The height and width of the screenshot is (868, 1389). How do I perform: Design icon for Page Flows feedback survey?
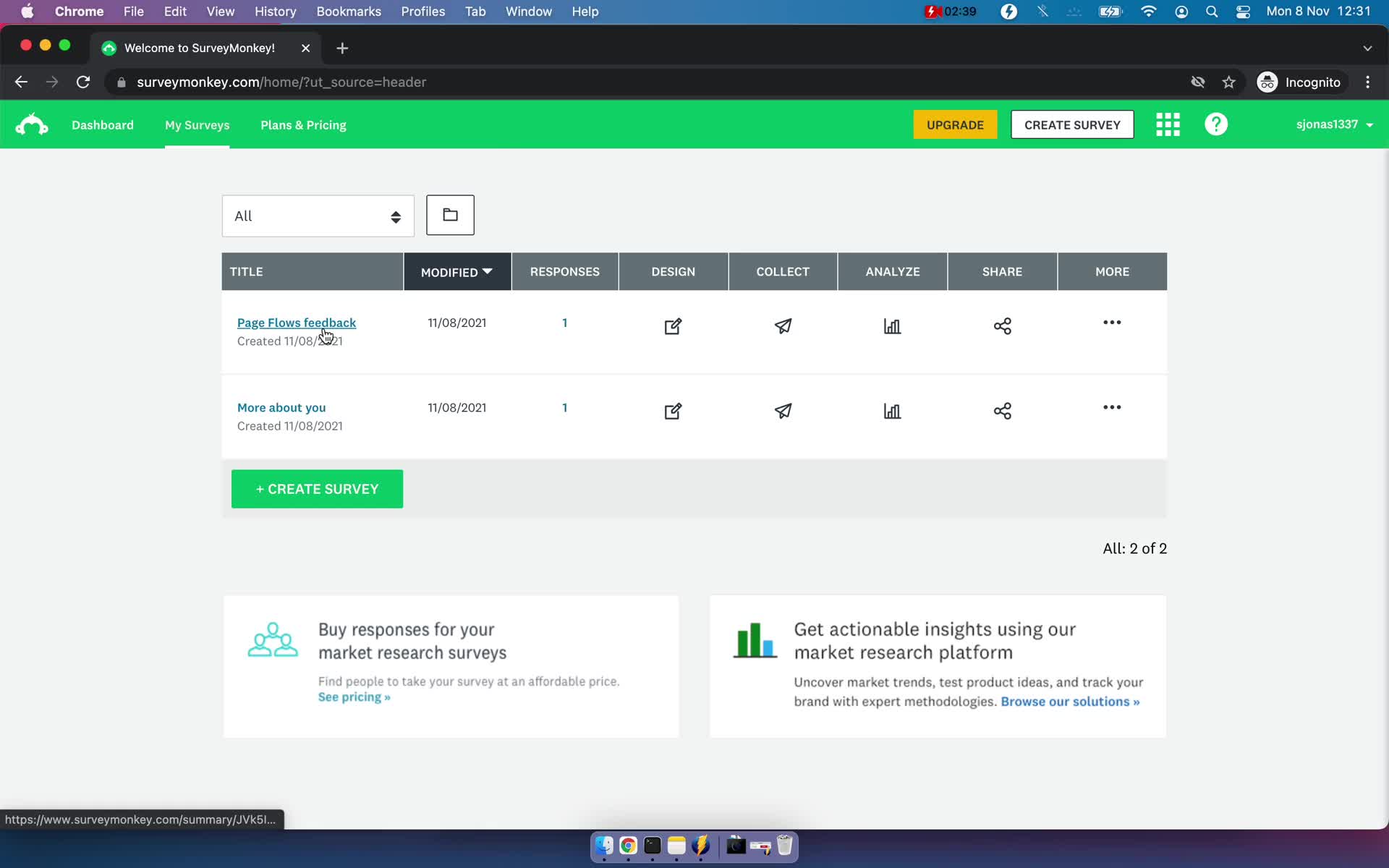pyautogui.click(x=673, y=326)
